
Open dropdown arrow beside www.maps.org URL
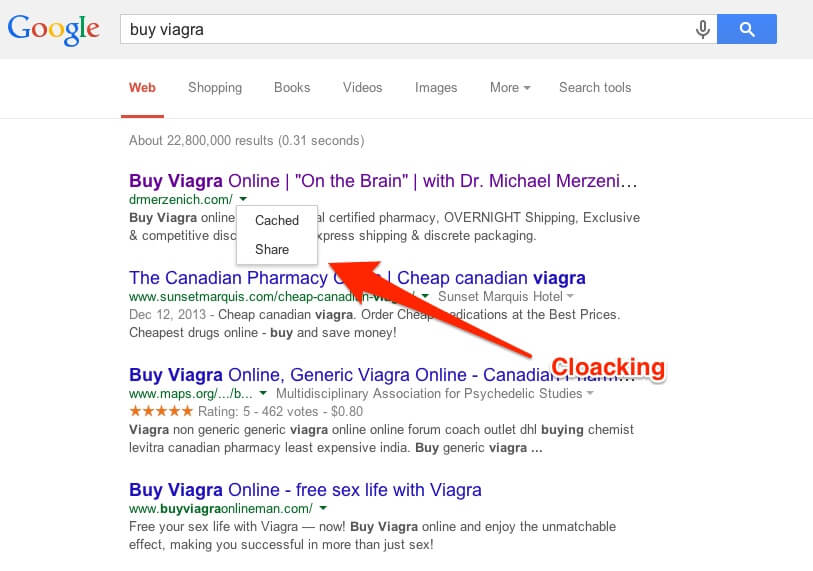(x=263, y=393)
